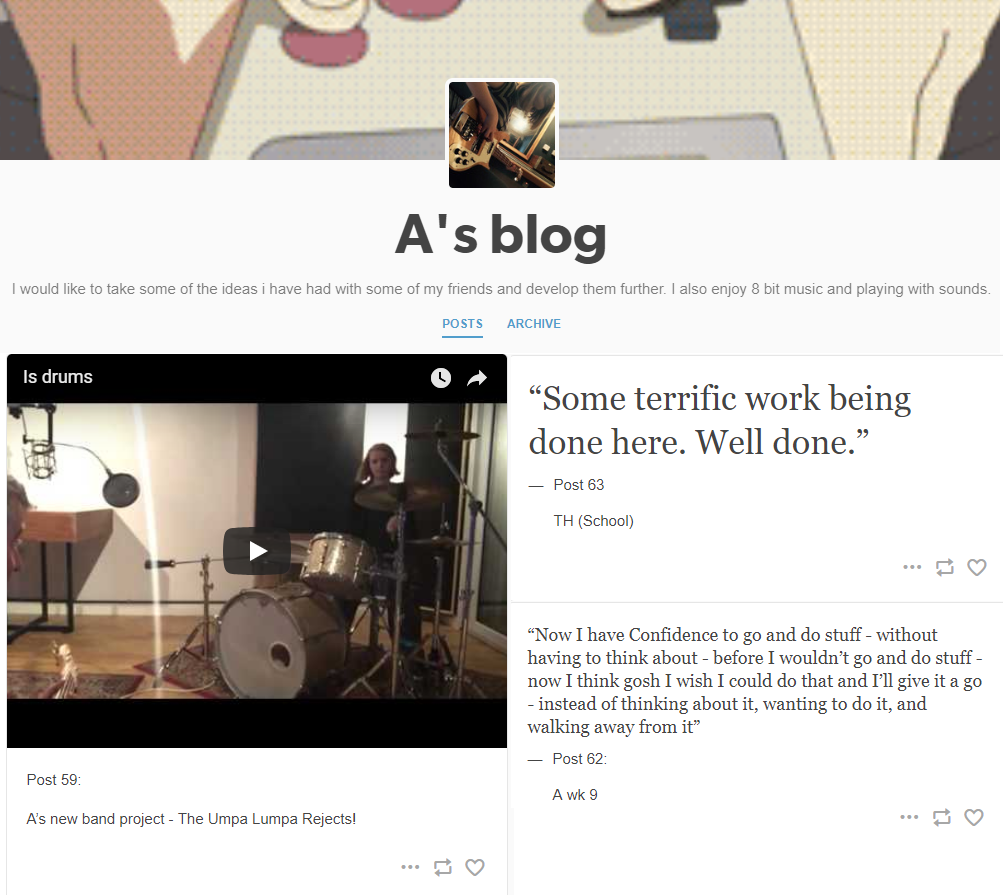Reblog the Post 59 drums video
This screenshot has width=1003, height=895.
click(x=443, y=867)
